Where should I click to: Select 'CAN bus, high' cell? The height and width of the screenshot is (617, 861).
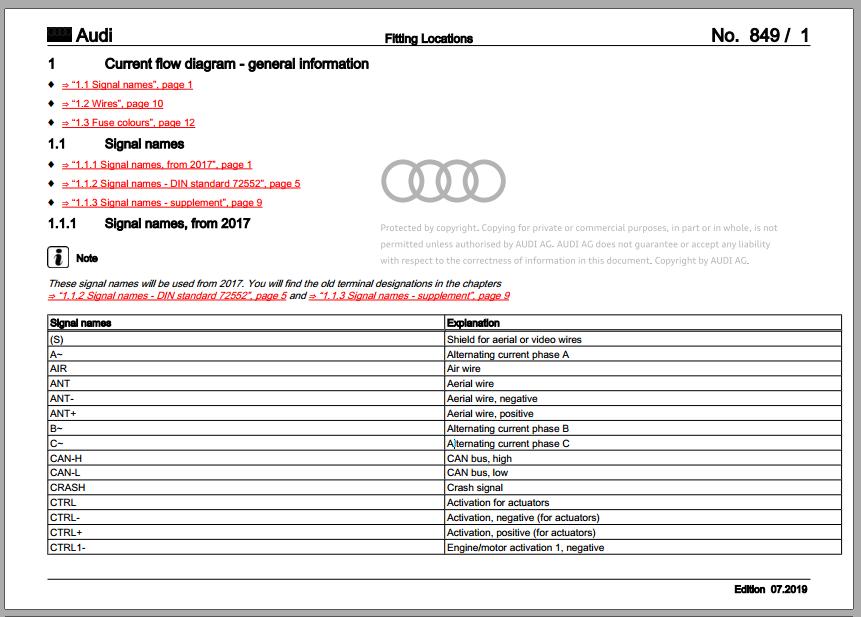click(643, 458)
